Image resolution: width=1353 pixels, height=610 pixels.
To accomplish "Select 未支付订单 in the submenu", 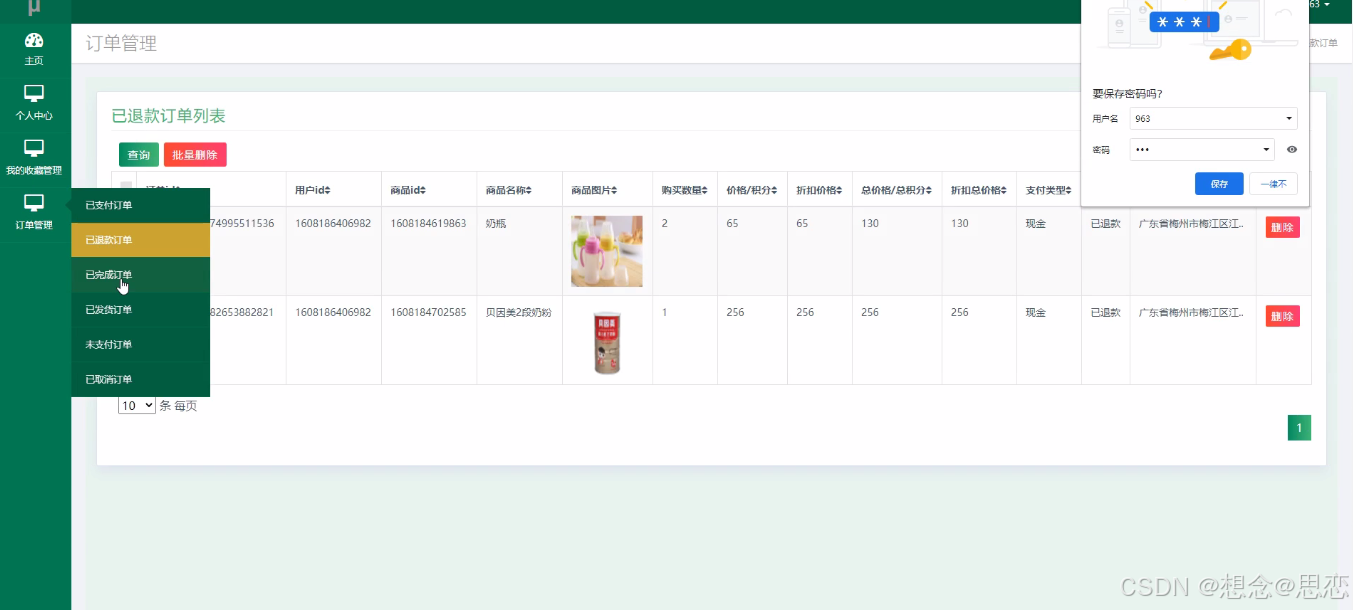I will click(140, 345).
